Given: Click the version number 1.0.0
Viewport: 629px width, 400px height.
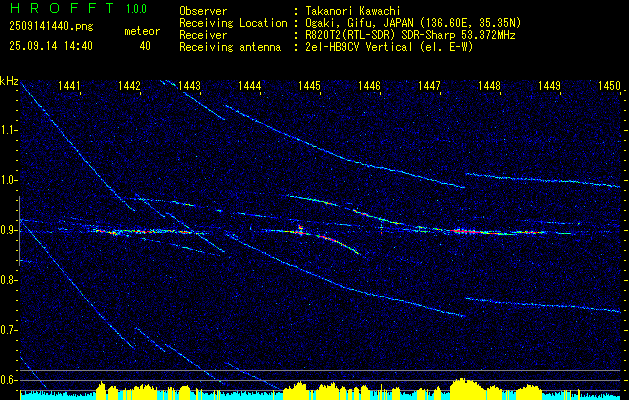Looking at the screenshot, I should pyautogui.click(x=136, y=9).
